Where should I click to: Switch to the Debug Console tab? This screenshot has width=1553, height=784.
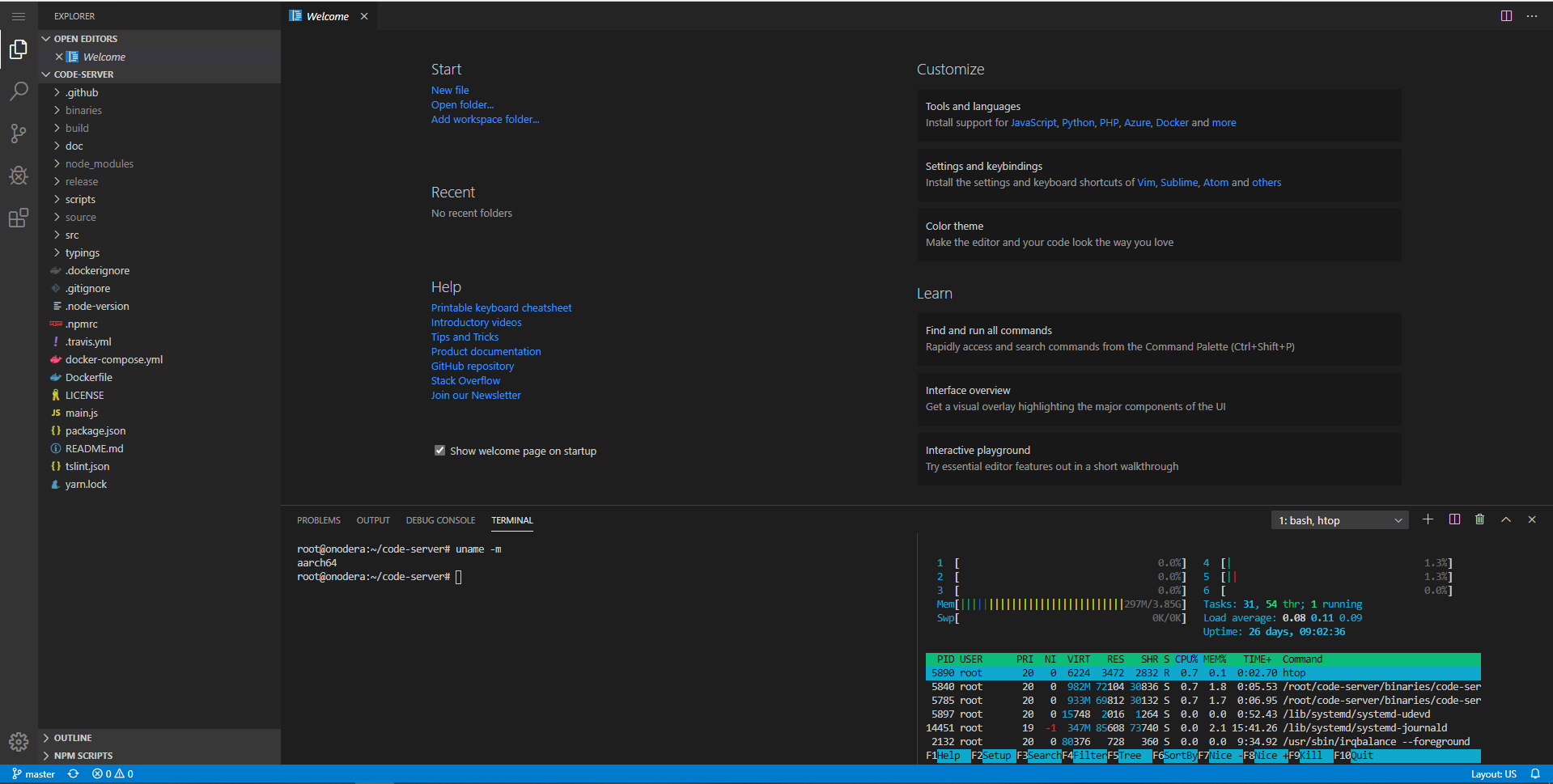point(441,520)
